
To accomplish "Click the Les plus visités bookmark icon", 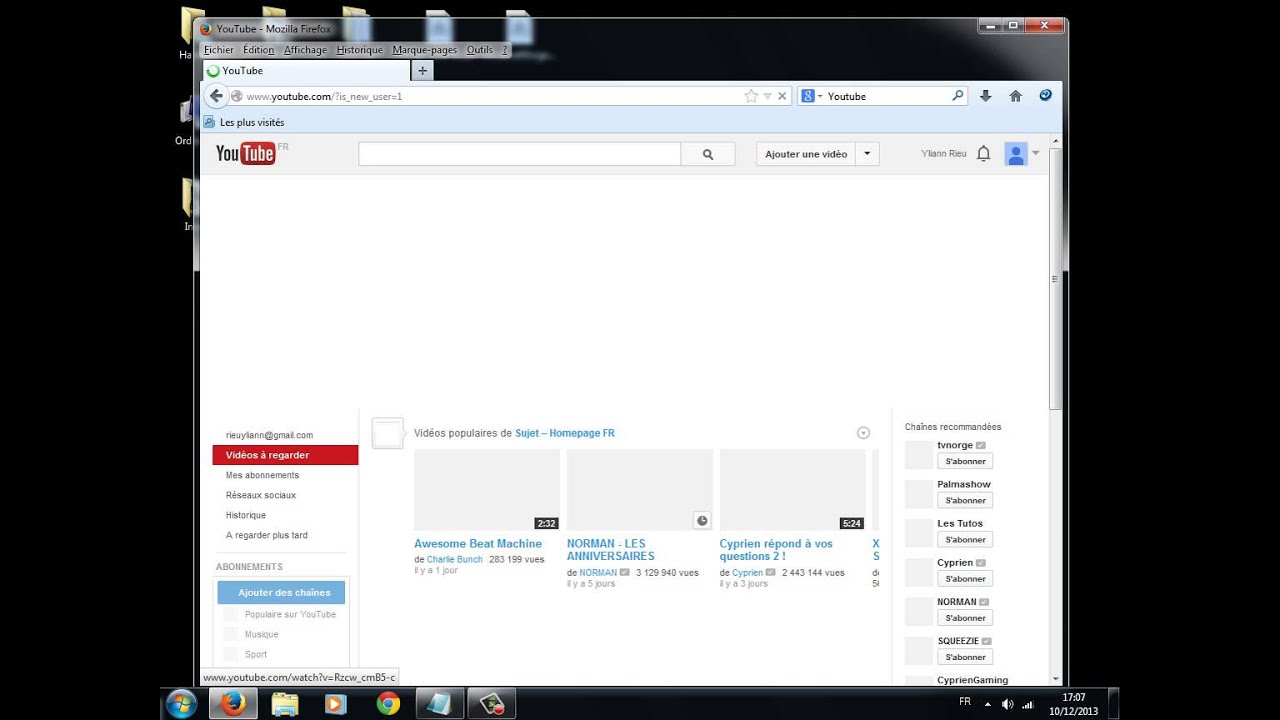I will coord(209,122).
